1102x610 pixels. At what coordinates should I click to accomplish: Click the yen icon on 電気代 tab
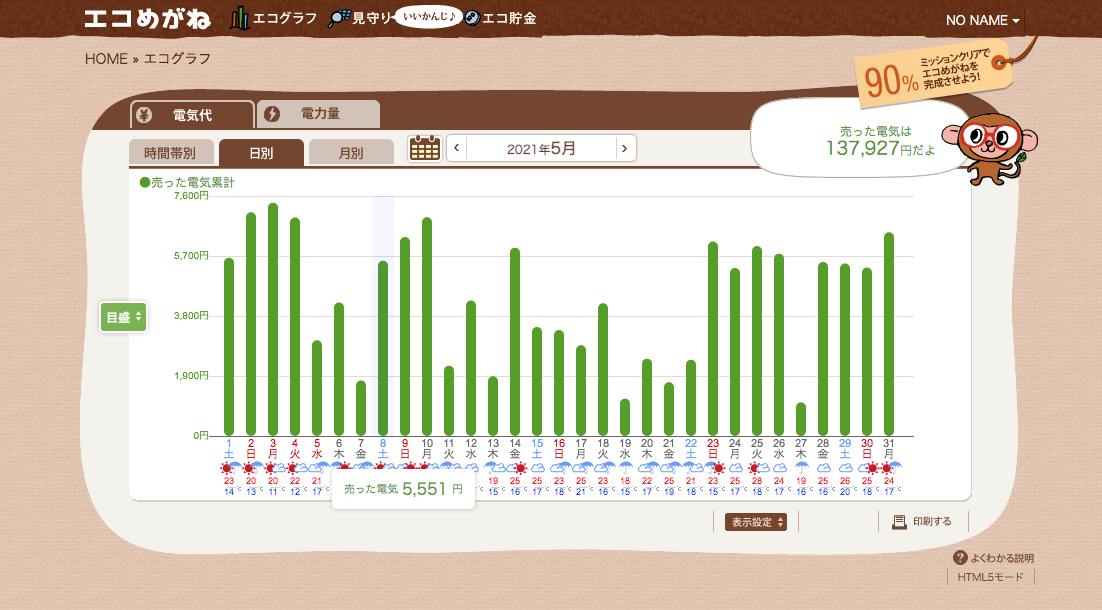144,115
